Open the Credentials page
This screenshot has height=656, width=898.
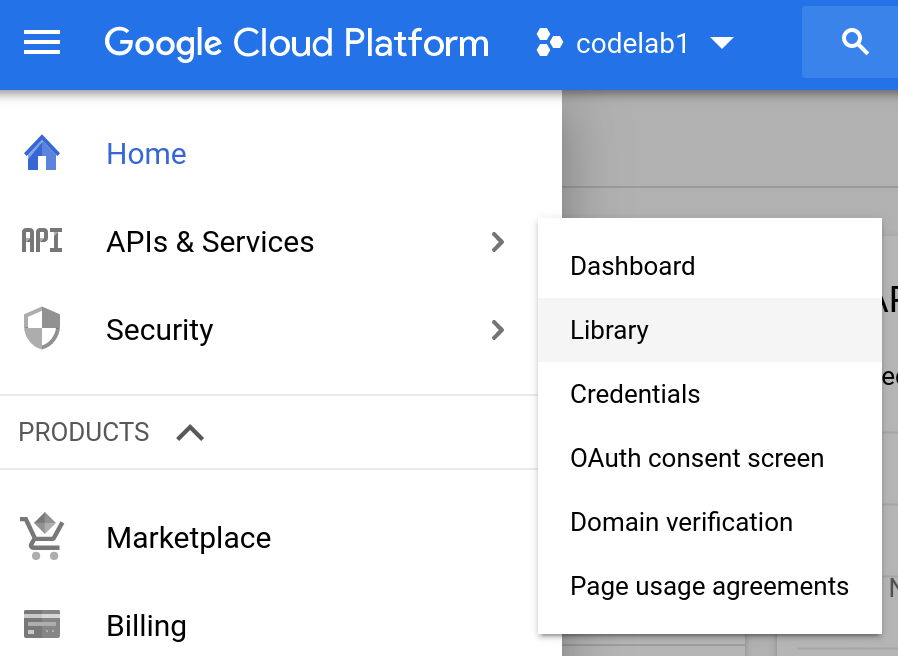click(634, 394)
